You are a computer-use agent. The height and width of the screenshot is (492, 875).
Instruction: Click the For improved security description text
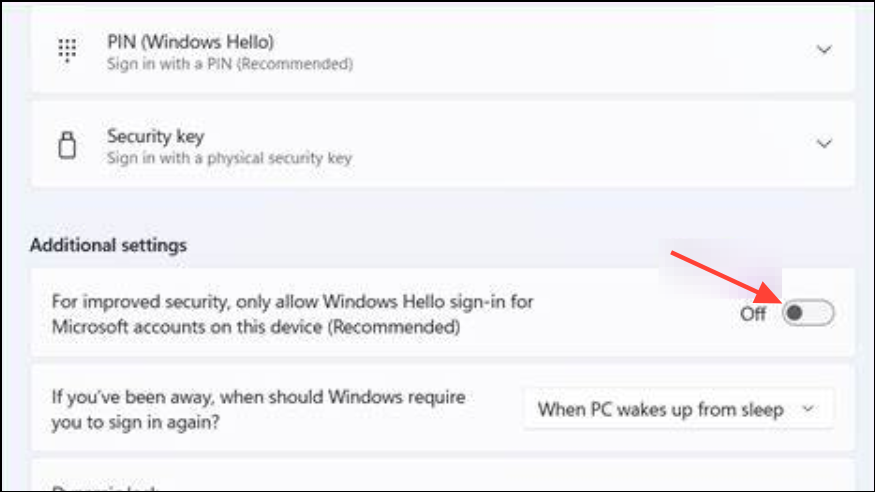click(292, 314)
